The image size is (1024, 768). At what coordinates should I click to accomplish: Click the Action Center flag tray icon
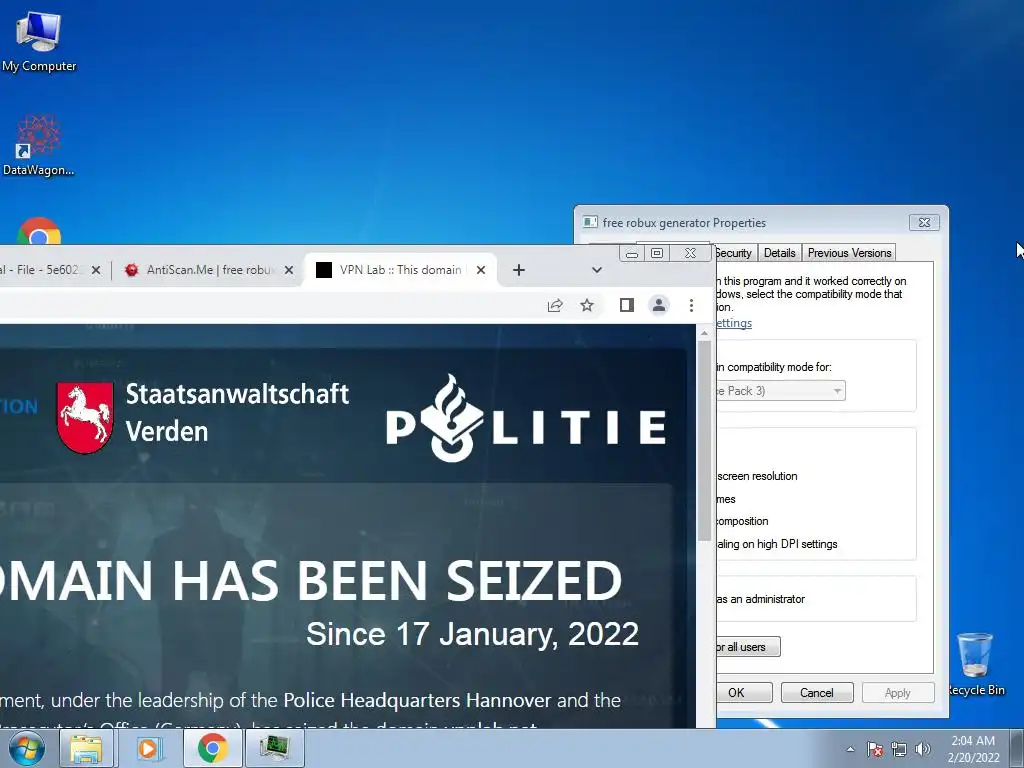874,749
